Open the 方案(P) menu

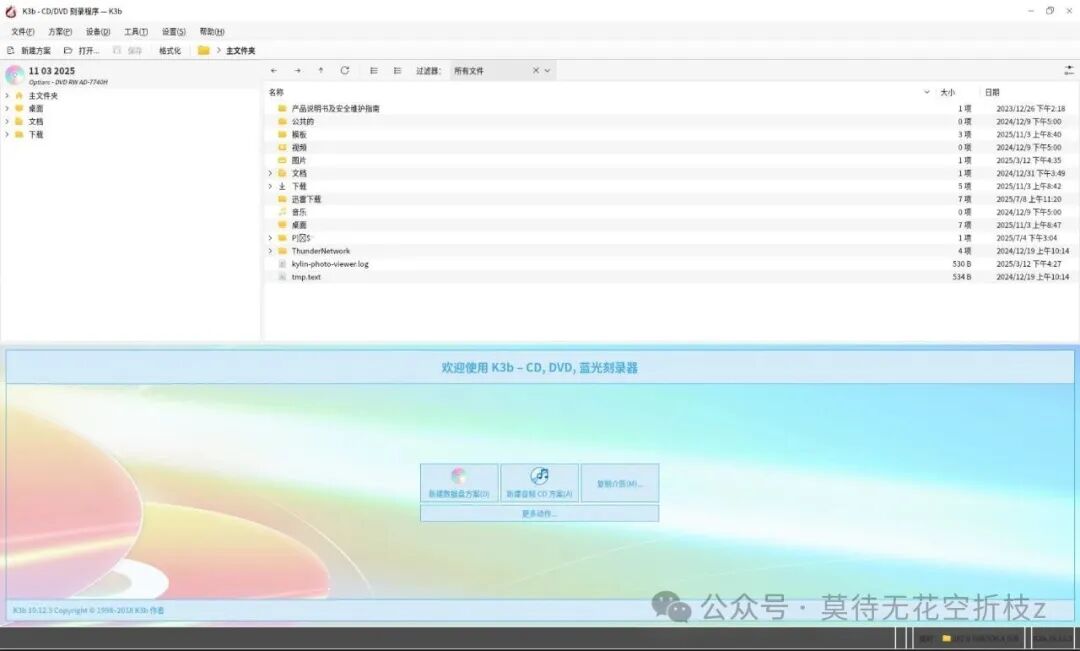[60, 32]
